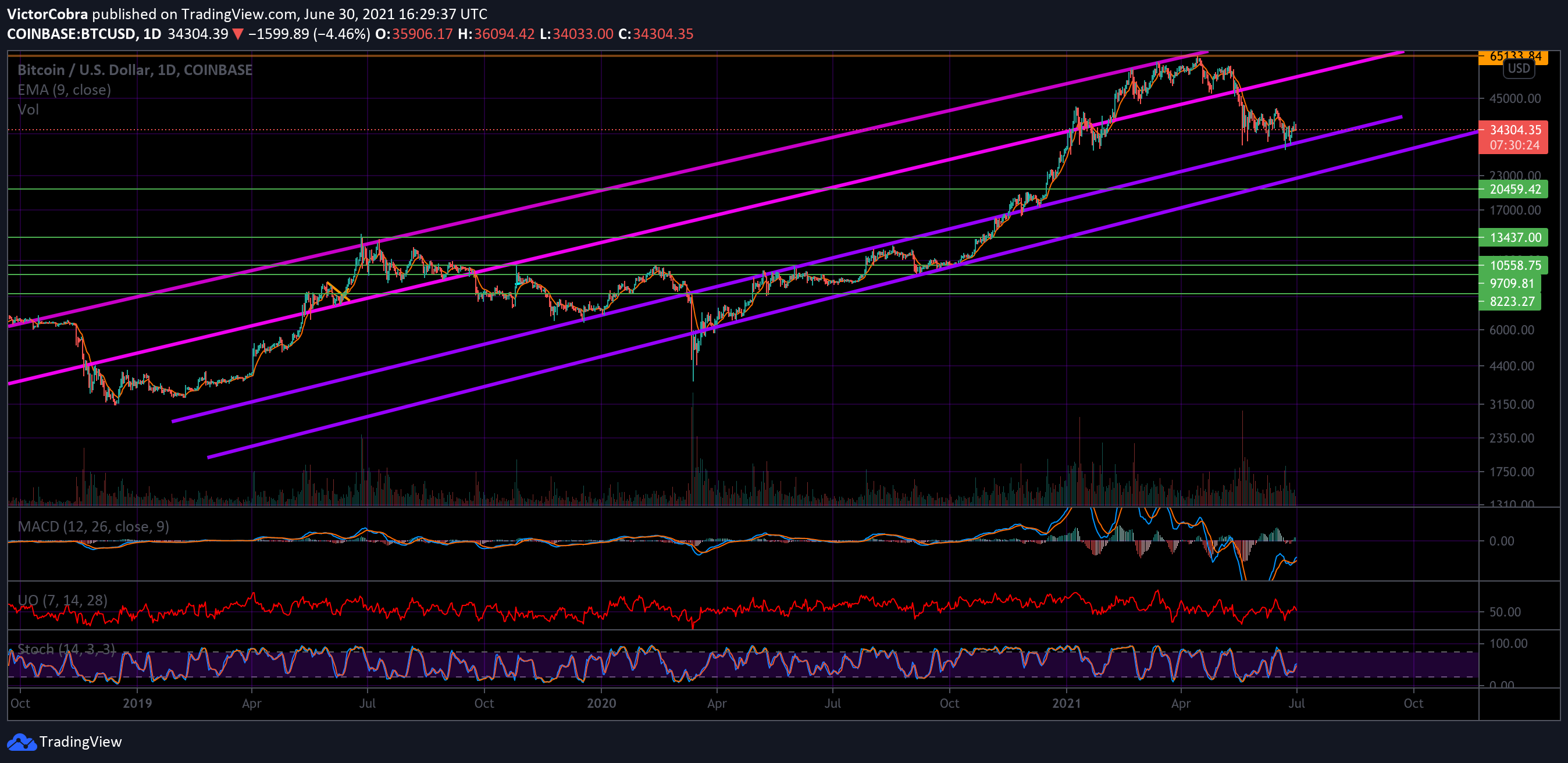This screenshot has width=1568, height=763.
Task: Click the 13437.00 green price label
Action: click(x=1513, y=237)
